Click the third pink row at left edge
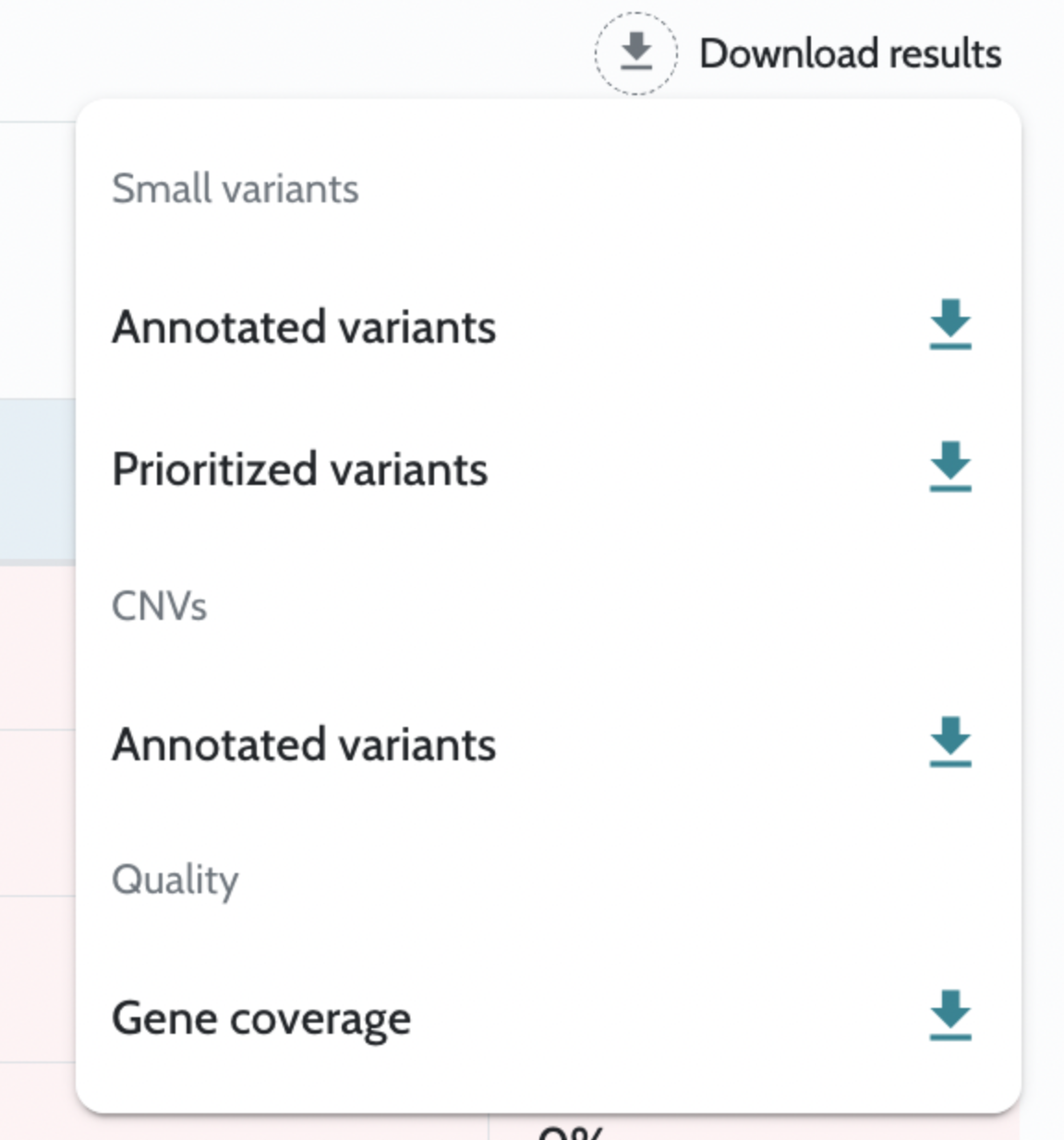1064x1140 pixels. (x=37, y=979)
